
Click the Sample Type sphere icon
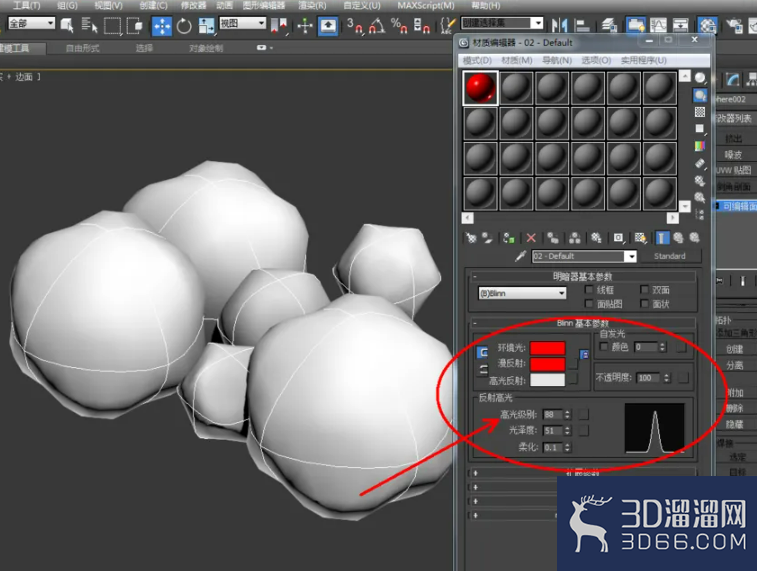tap(700, 78)
